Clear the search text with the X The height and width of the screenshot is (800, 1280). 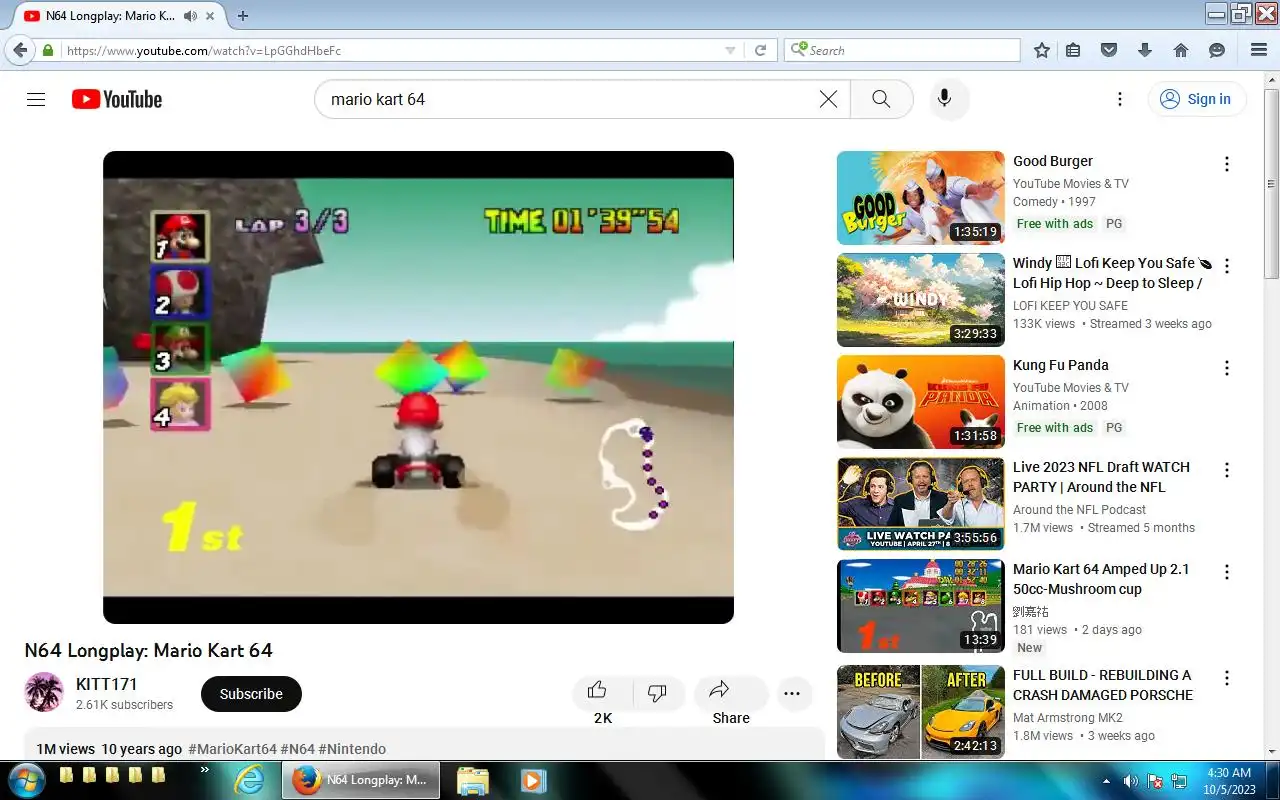coord(828,99)
